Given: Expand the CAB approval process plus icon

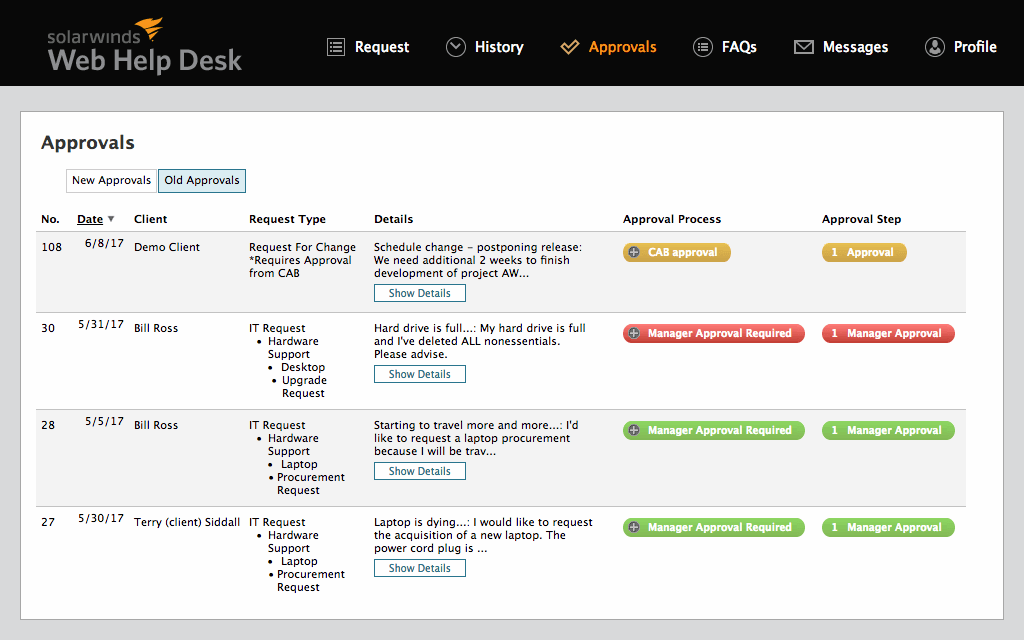Looking at the screenshot, I should (x=633, y=252).
